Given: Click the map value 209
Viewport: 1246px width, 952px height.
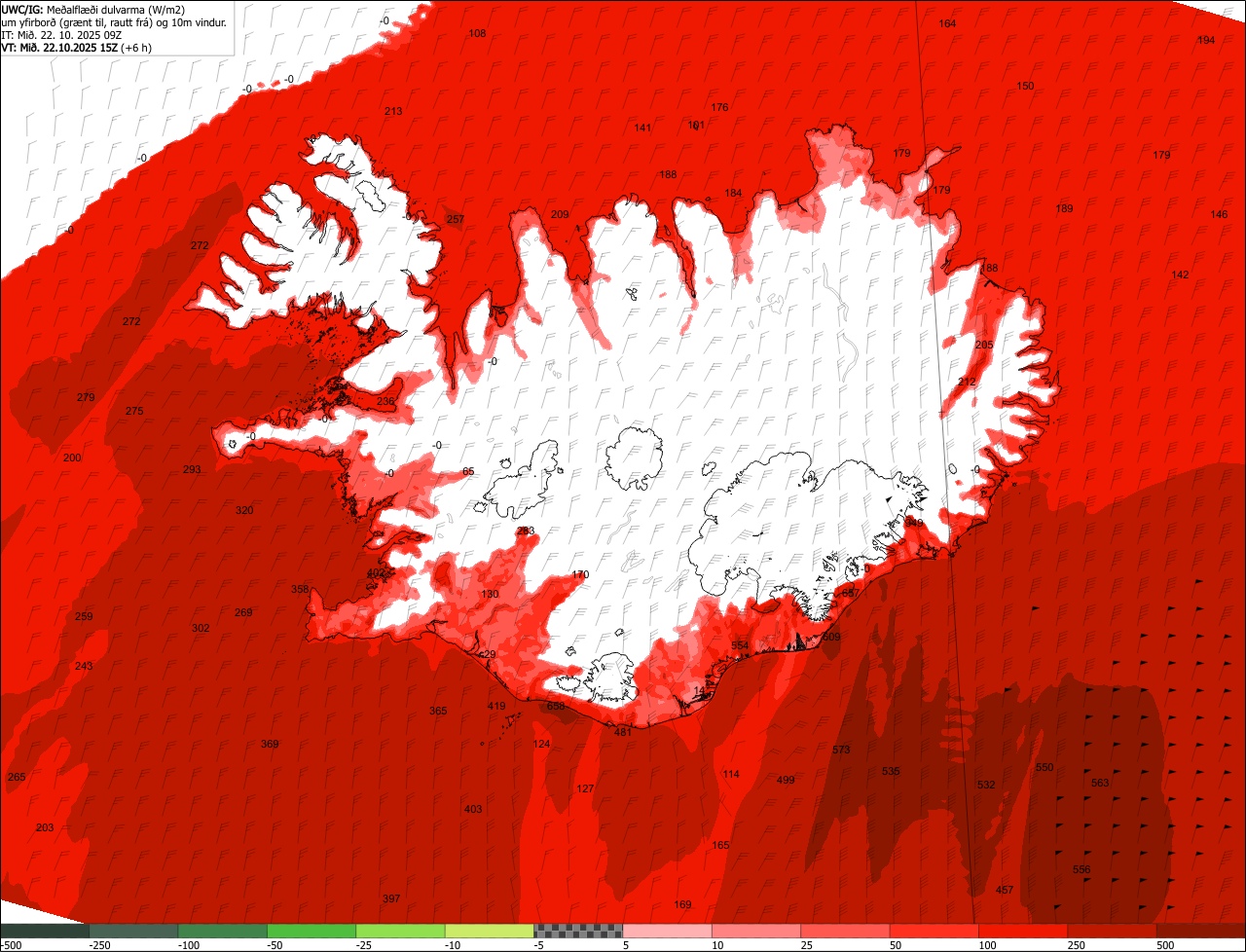Looking at the screenshot, I should 560,214.
